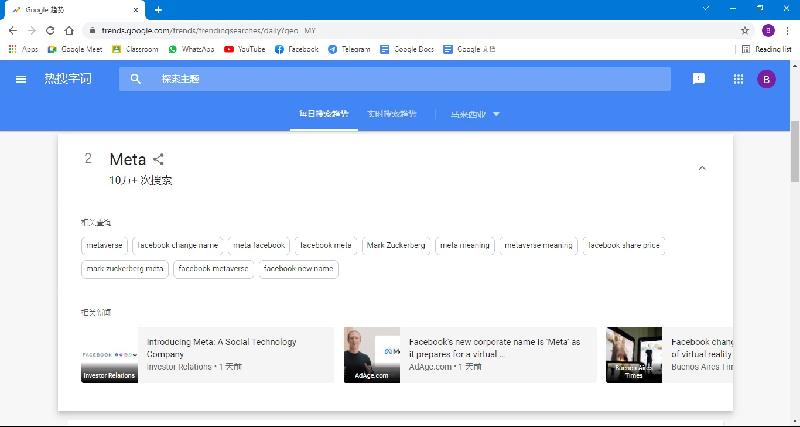Open the send feedback icon
800x427 pixels.
698,79
